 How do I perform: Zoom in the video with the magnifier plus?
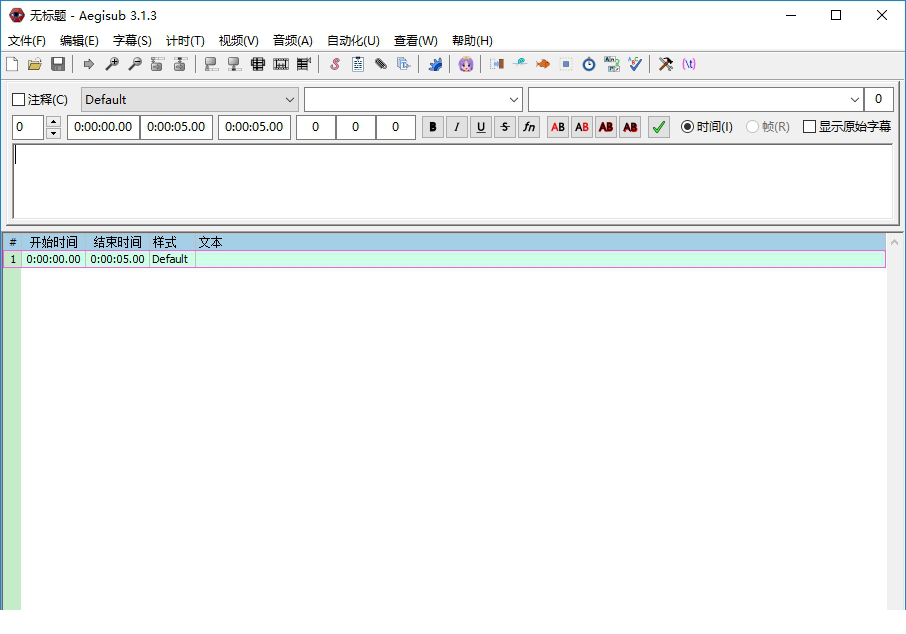[x=112, y=64]
